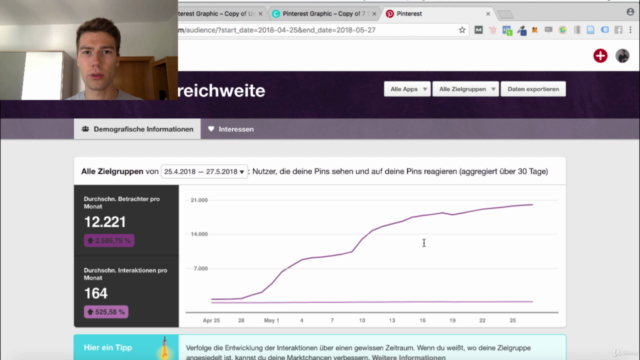The height and width of the screenshot is (360, 640).
Task: Bookmark this page with the star icon
Action: pyautogui.click(x=462, y=30)
